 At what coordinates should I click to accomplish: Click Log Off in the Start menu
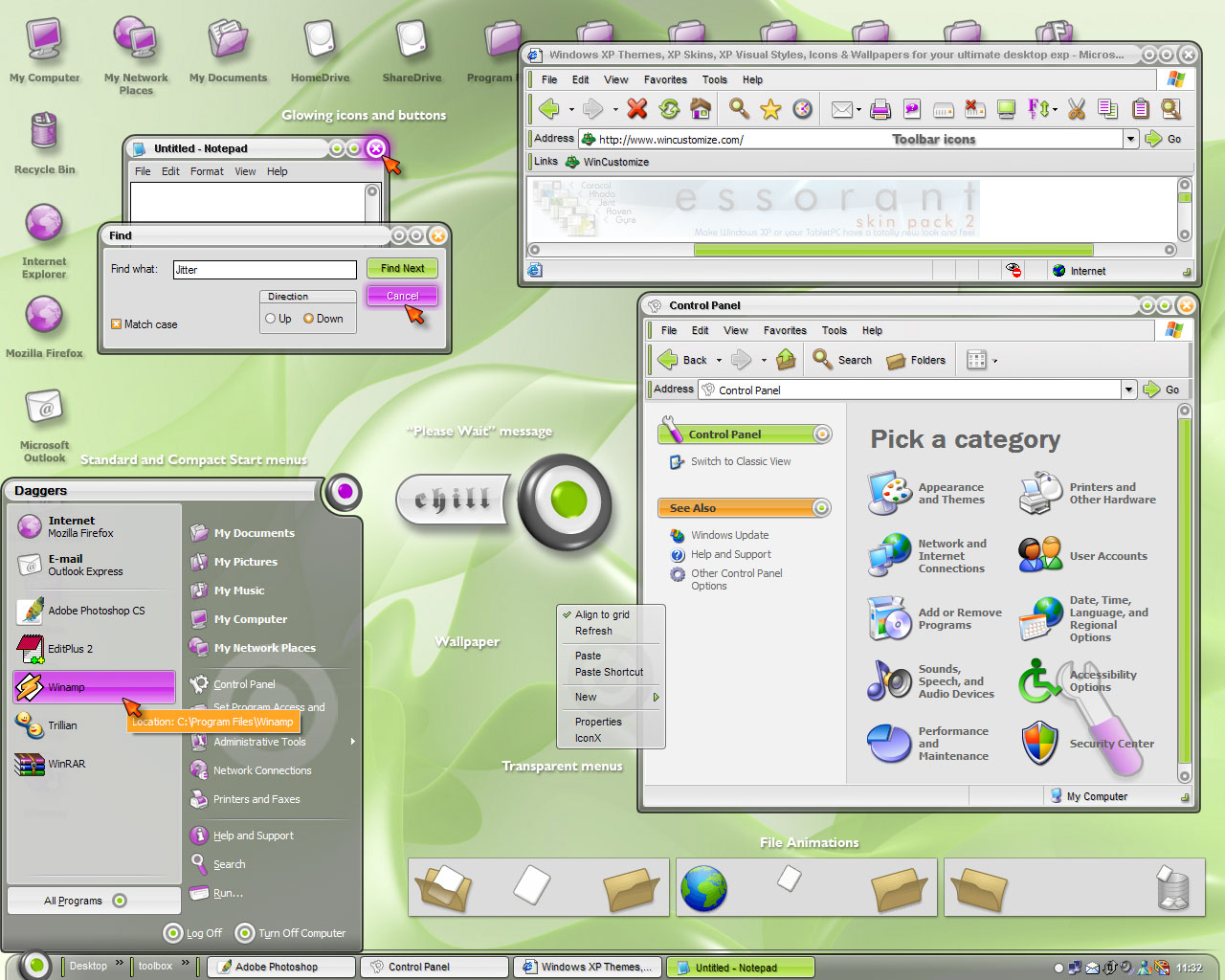(x=193, y=933)
